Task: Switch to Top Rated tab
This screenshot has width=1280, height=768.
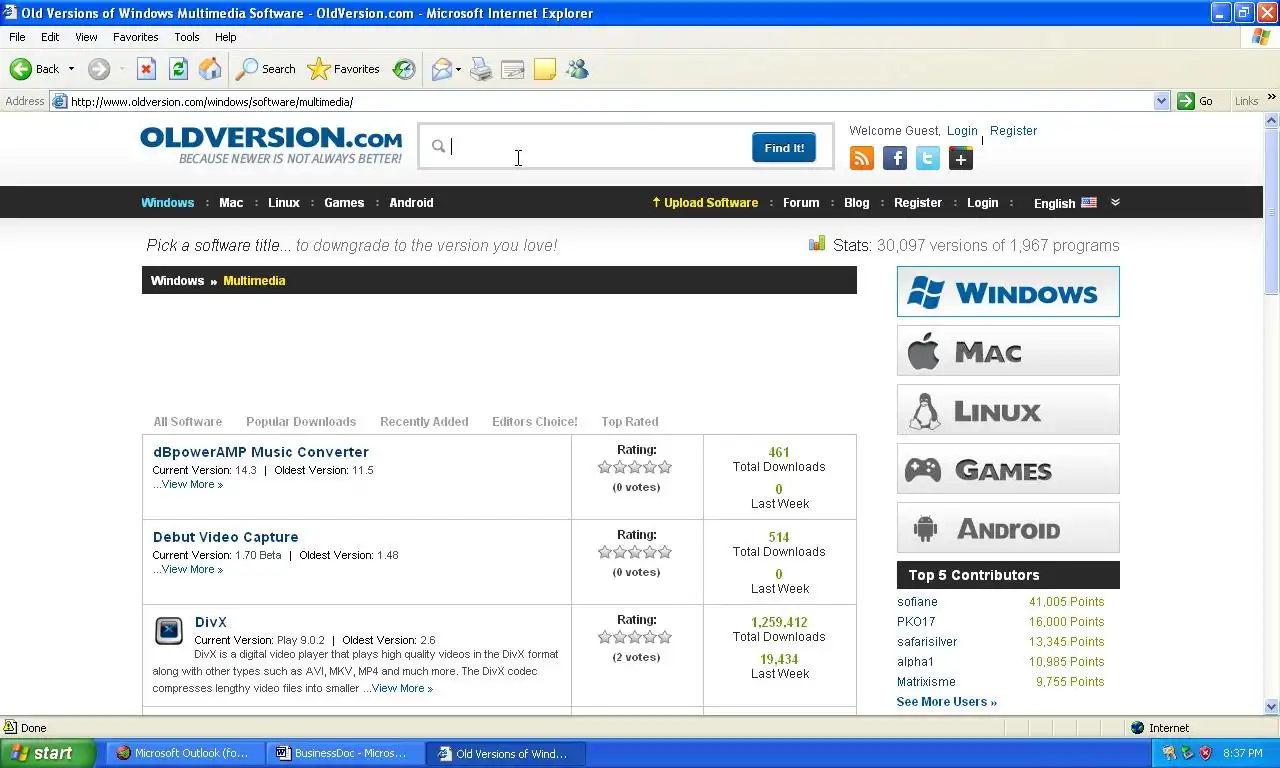Action: point(630,421)
